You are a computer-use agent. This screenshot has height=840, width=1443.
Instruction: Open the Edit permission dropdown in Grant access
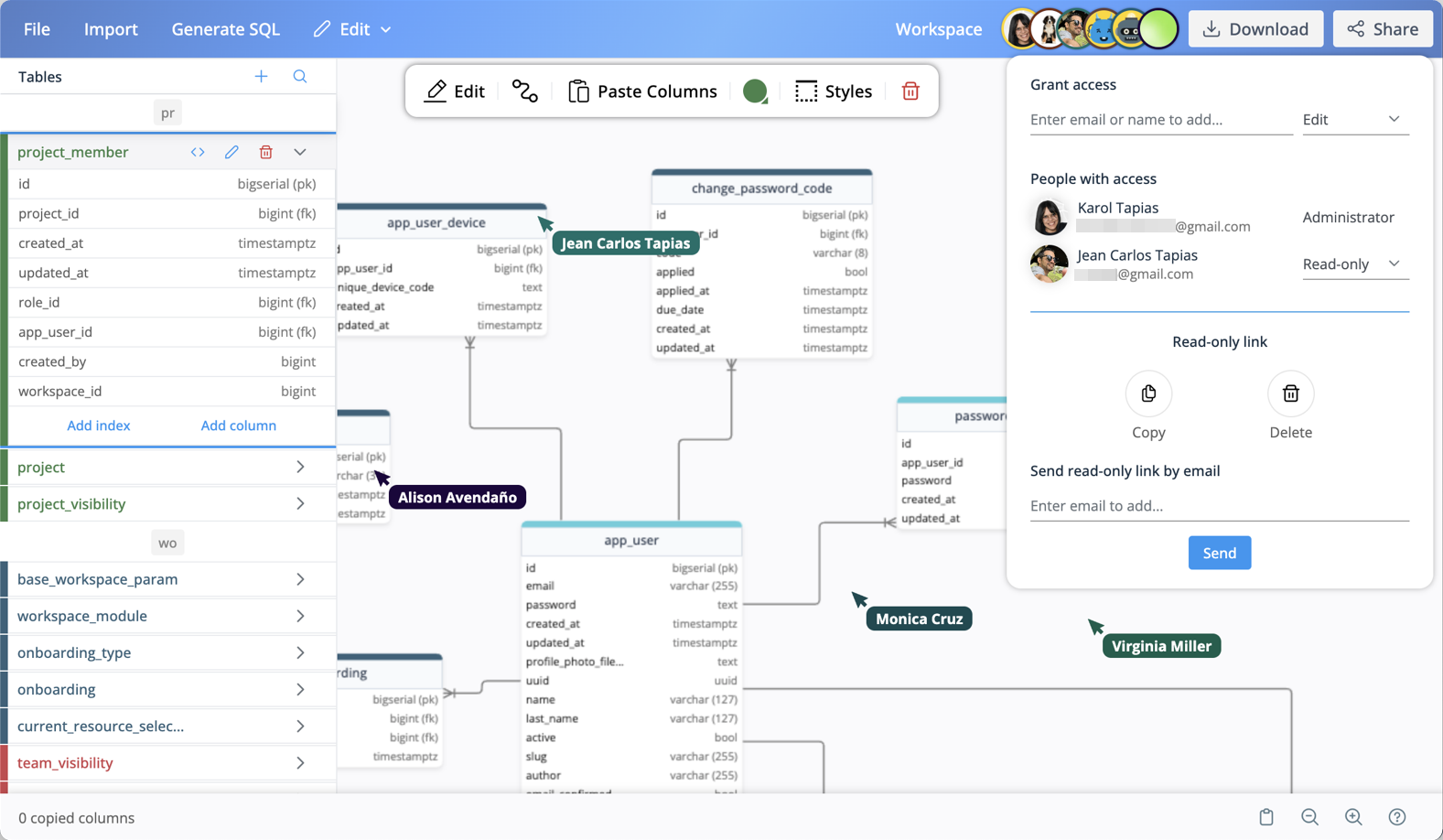click(x=1354, y=120)
